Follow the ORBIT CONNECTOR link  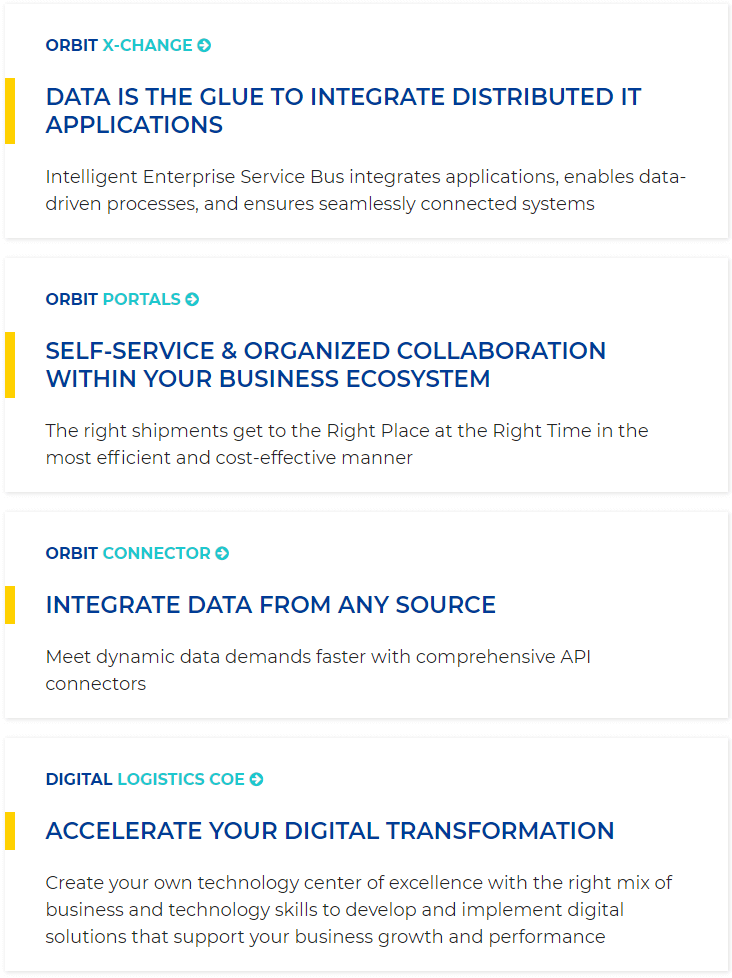[x=137, y=553]
